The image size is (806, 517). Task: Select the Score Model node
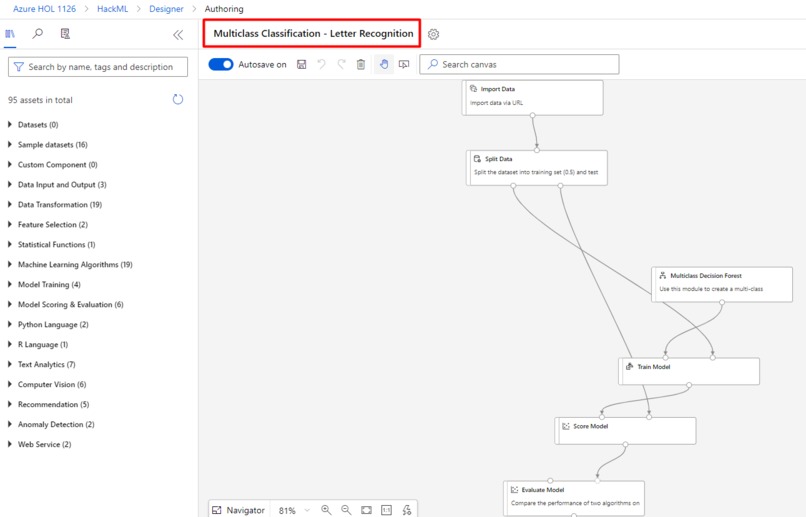click(626, 431)
